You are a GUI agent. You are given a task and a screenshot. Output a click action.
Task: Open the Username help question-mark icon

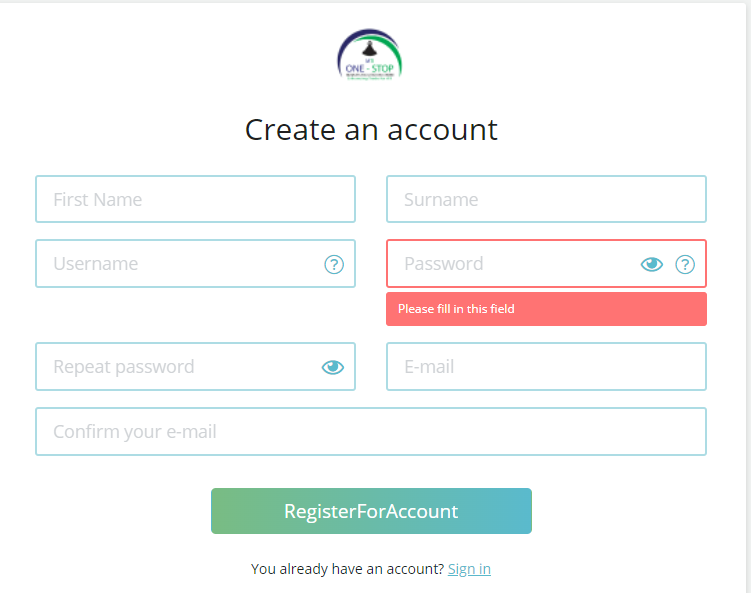[x=334, y=264]
